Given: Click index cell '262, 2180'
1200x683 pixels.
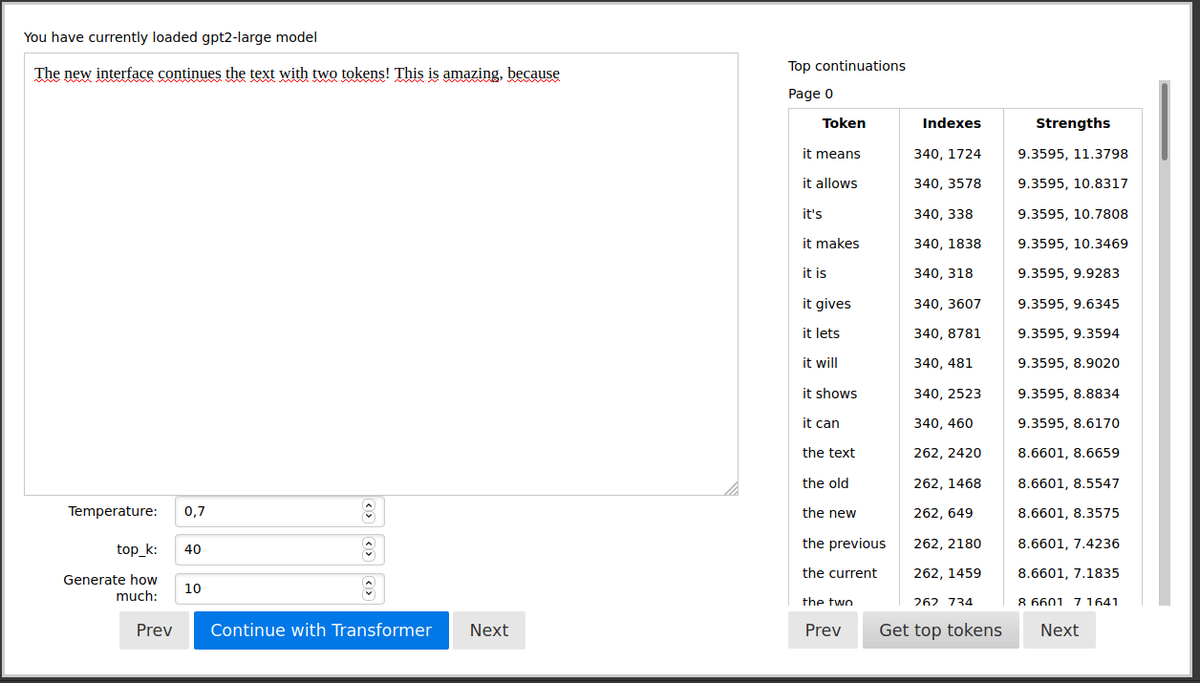Looking at the screenshot, I should [951, 543].
